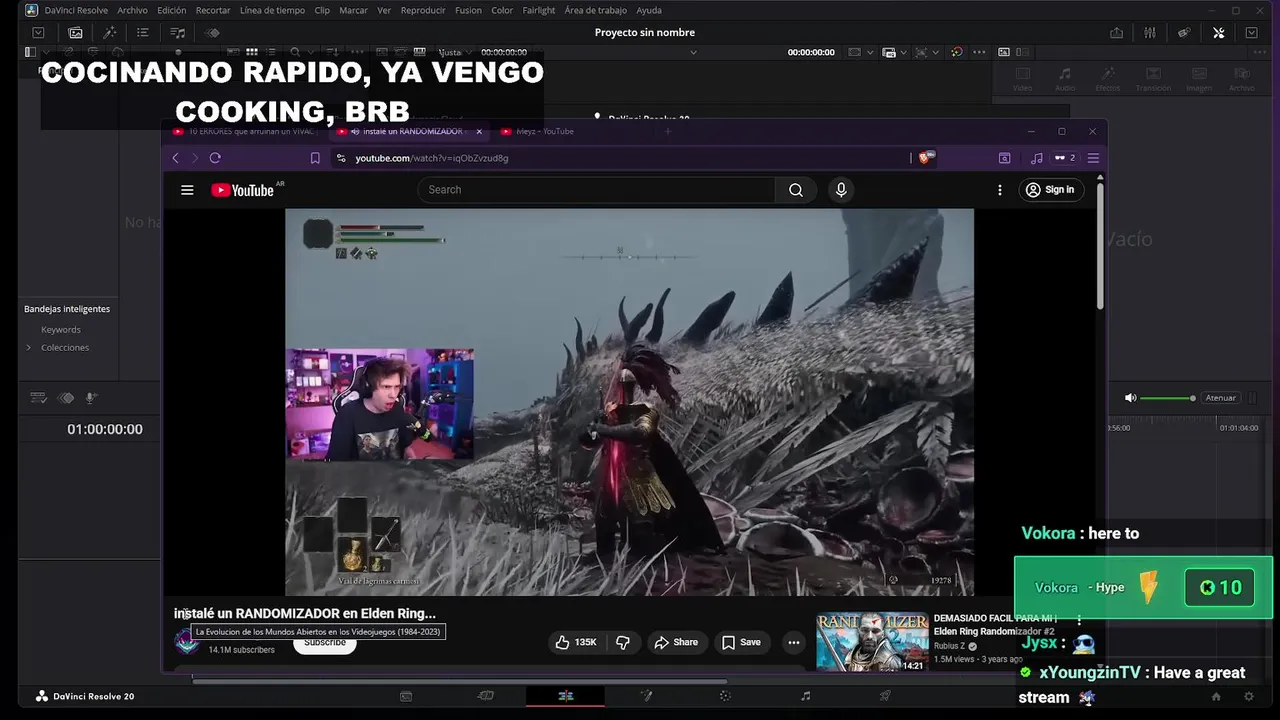
Task: Click the browser horizontal scrollbar
Action: point(460,682)
